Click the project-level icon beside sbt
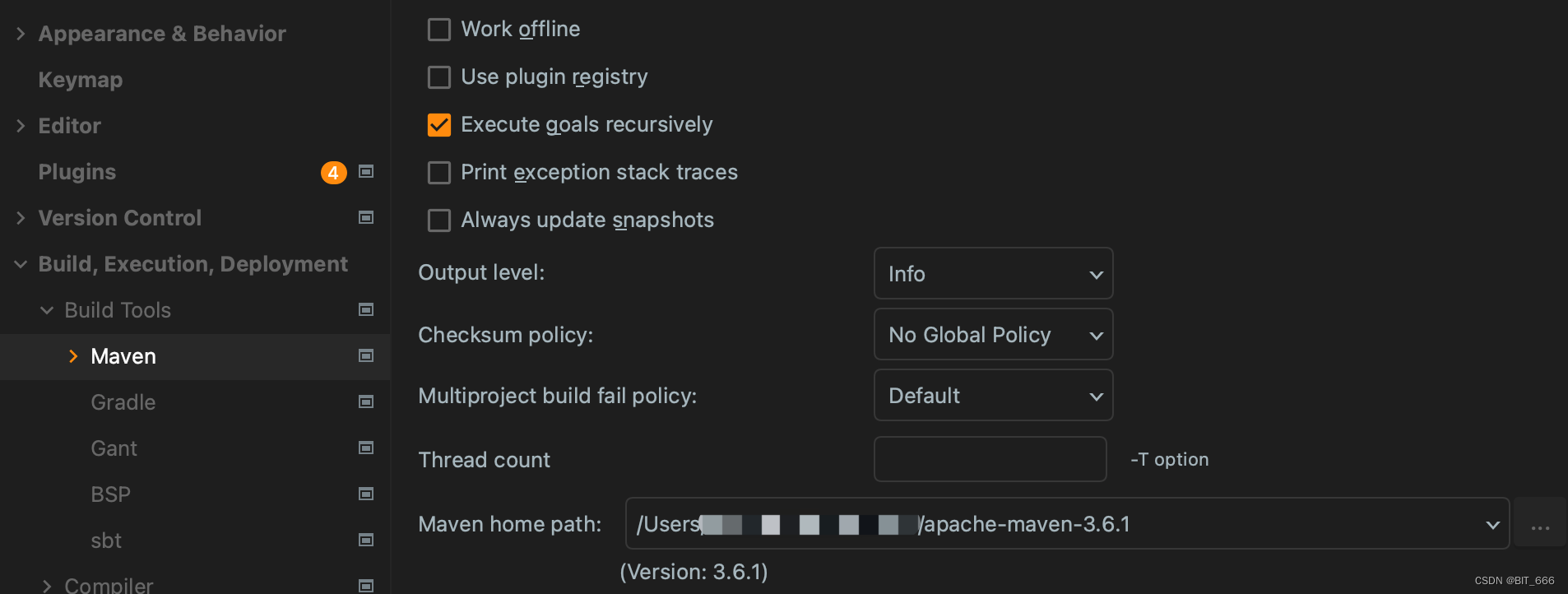1568x594 pixels. [366, 540]
